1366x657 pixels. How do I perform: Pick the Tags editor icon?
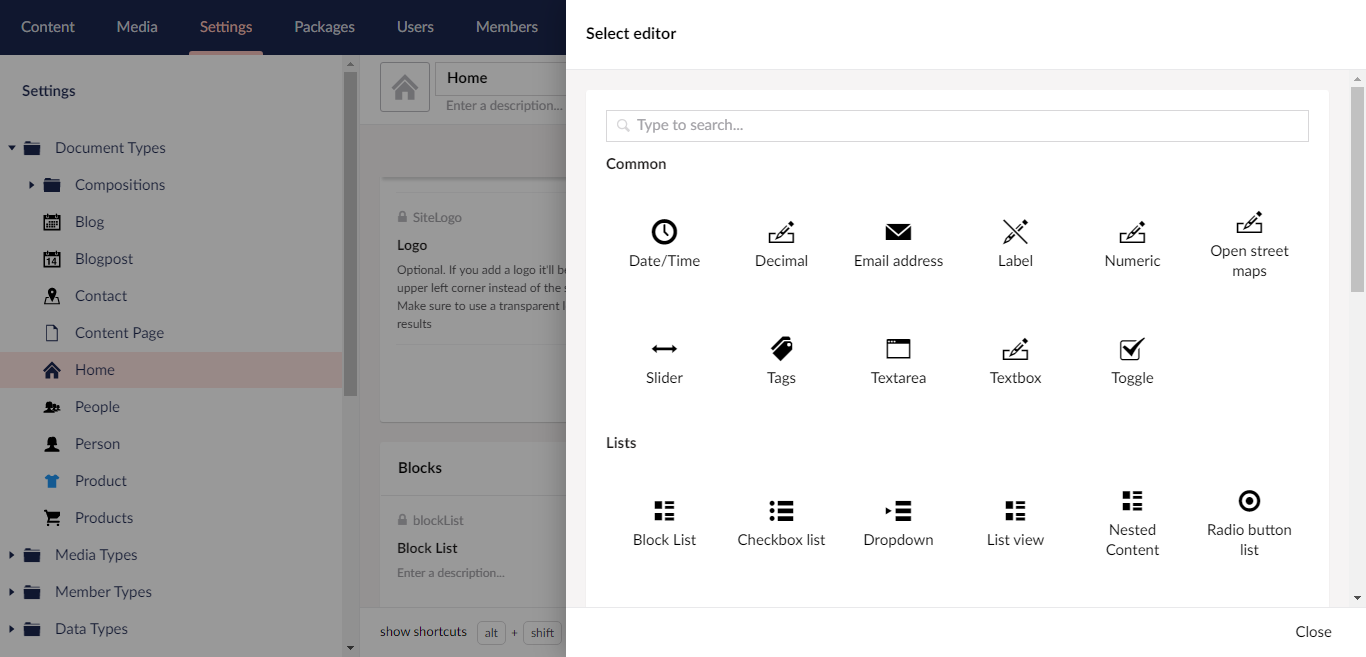[781, 349]
